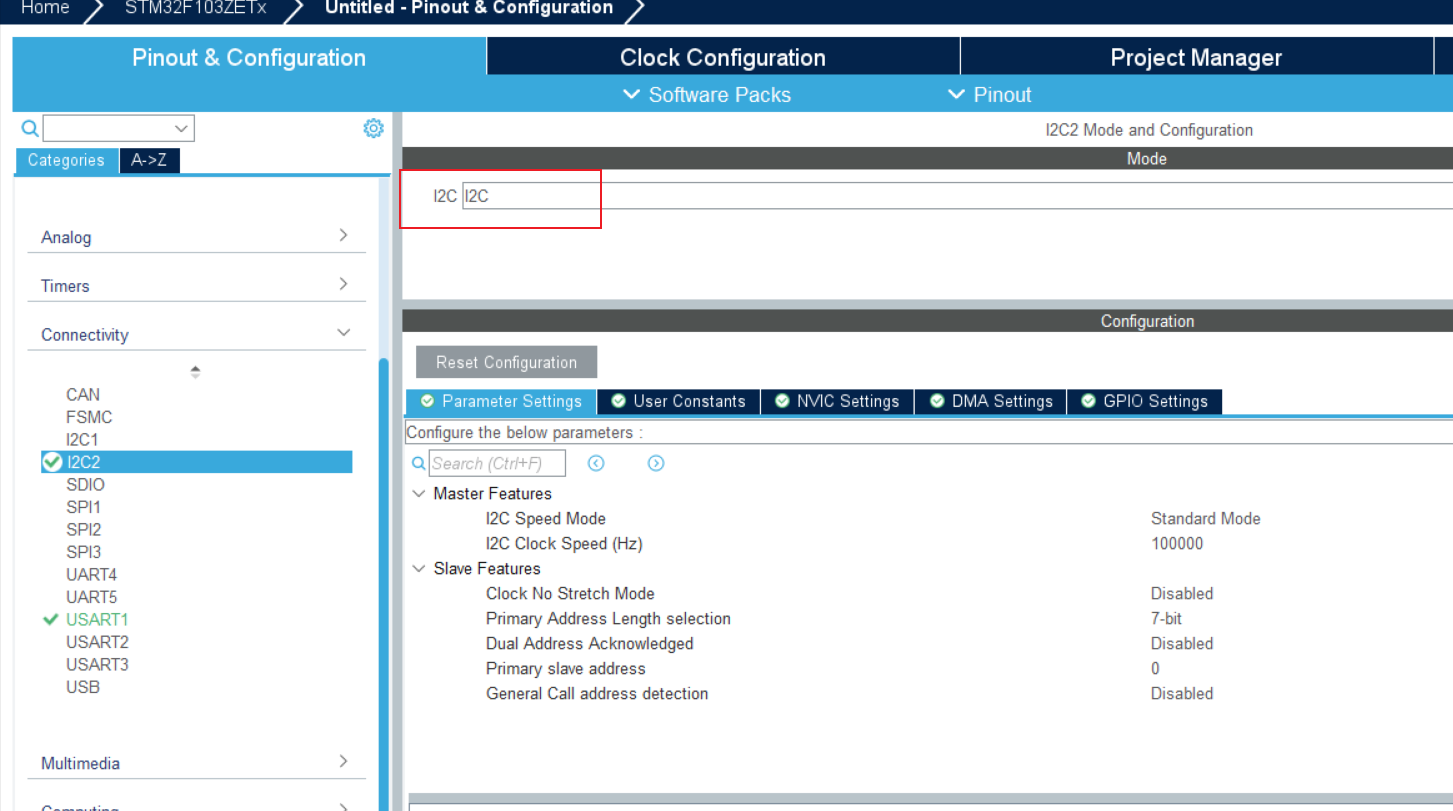
Task: Select I2C1 in the Connectivity list
Action: coord(82,440)
